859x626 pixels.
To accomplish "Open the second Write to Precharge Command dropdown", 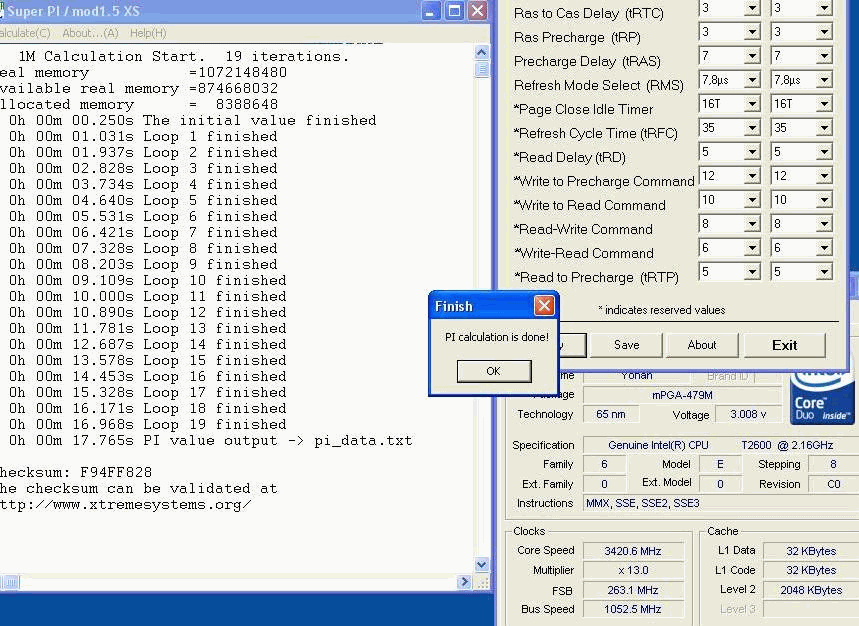I will click(824, 176).
